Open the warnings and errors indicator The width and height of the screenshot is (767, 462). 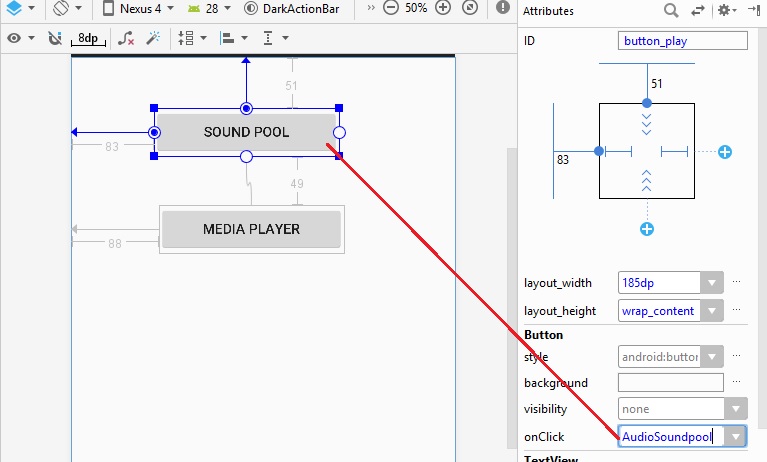501,8
